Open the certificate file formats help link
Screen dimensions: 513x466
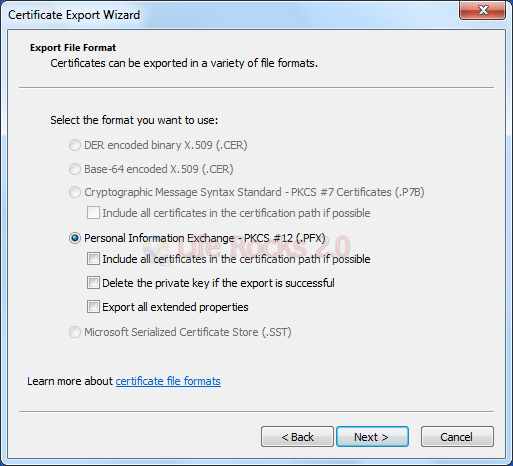pyautogui.click(x=168, y=381)
